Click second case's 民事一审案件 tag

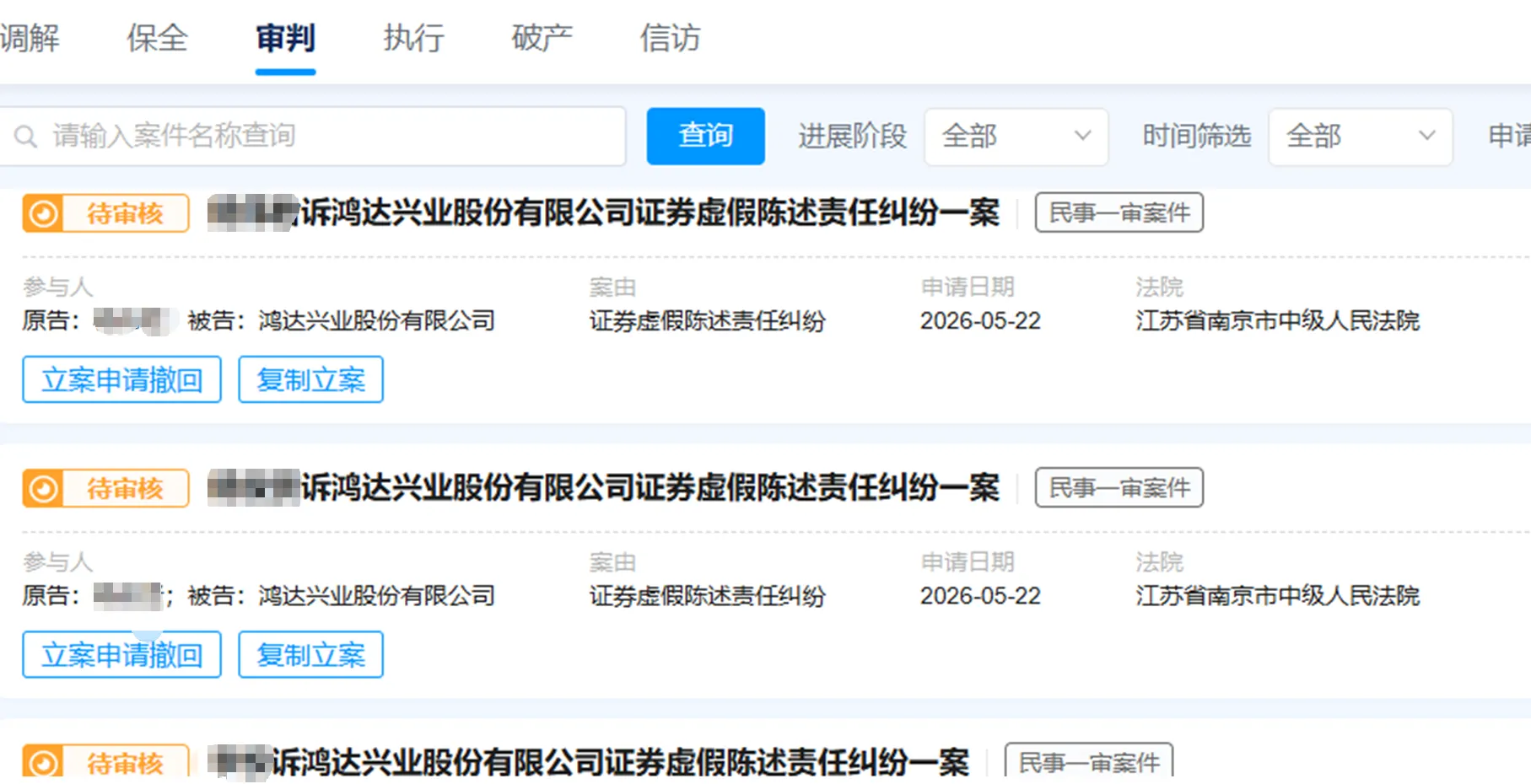[1119, 487]
